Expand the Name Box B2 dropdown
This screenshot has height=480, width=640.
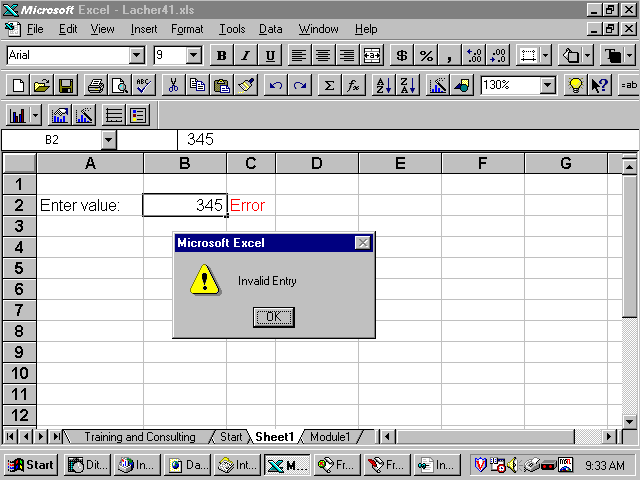pyautogui.click(x=109, y=140)
